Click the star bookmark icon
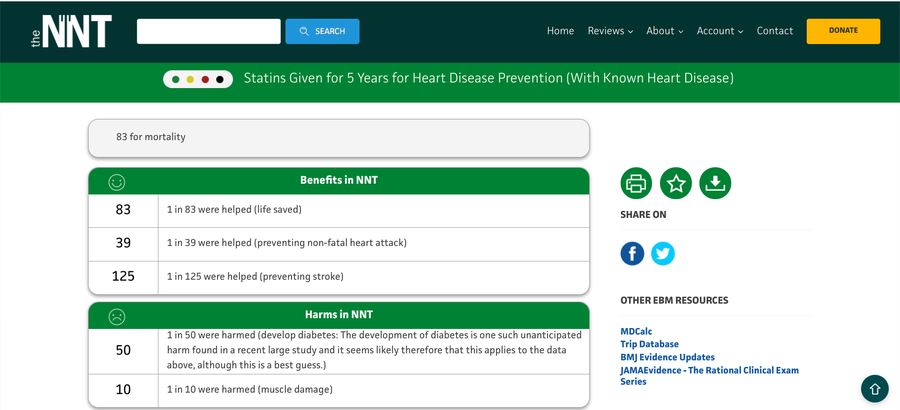The image size is (900, 410). 676,184
